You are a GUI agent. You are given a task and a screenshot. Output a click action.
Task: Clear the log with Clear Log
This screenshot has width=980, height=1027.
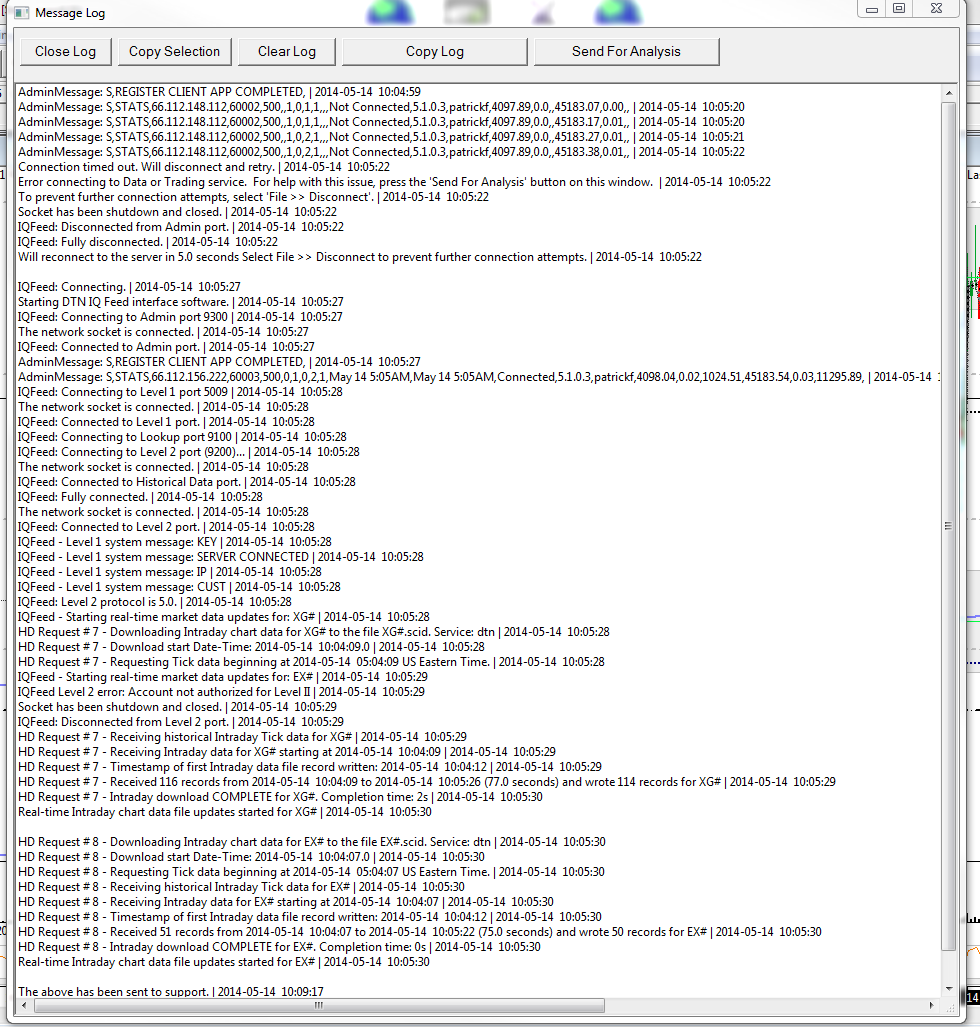click(287, 52)
